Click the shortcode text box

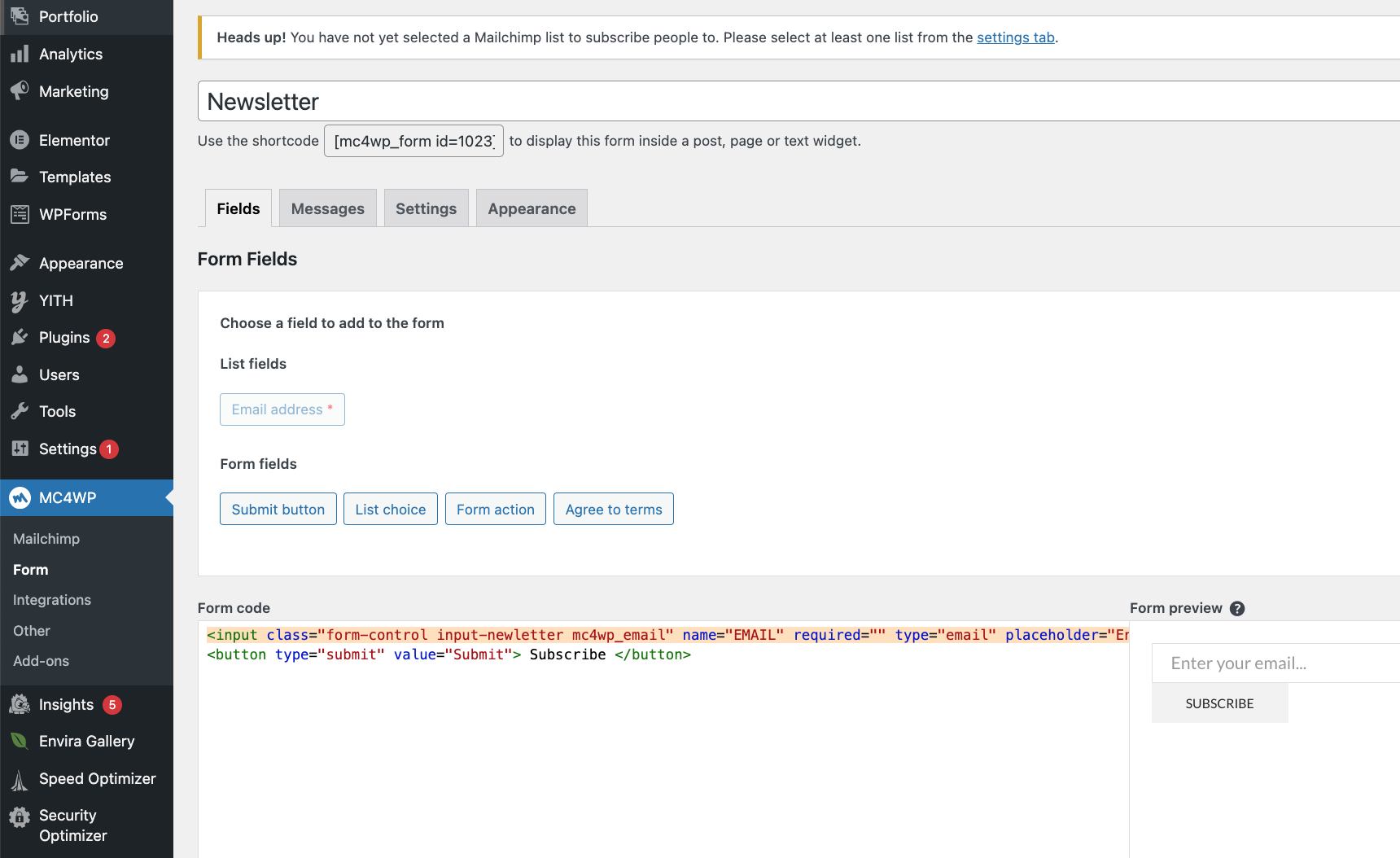413,141
